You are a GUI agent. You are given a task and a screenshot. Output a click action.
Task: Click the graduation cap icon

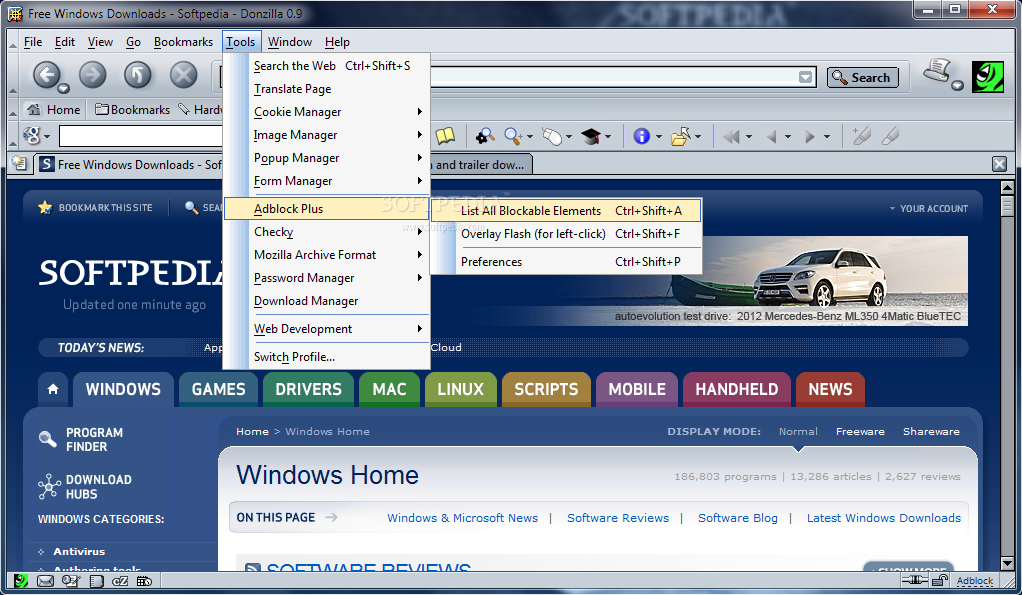click(591, 136)
